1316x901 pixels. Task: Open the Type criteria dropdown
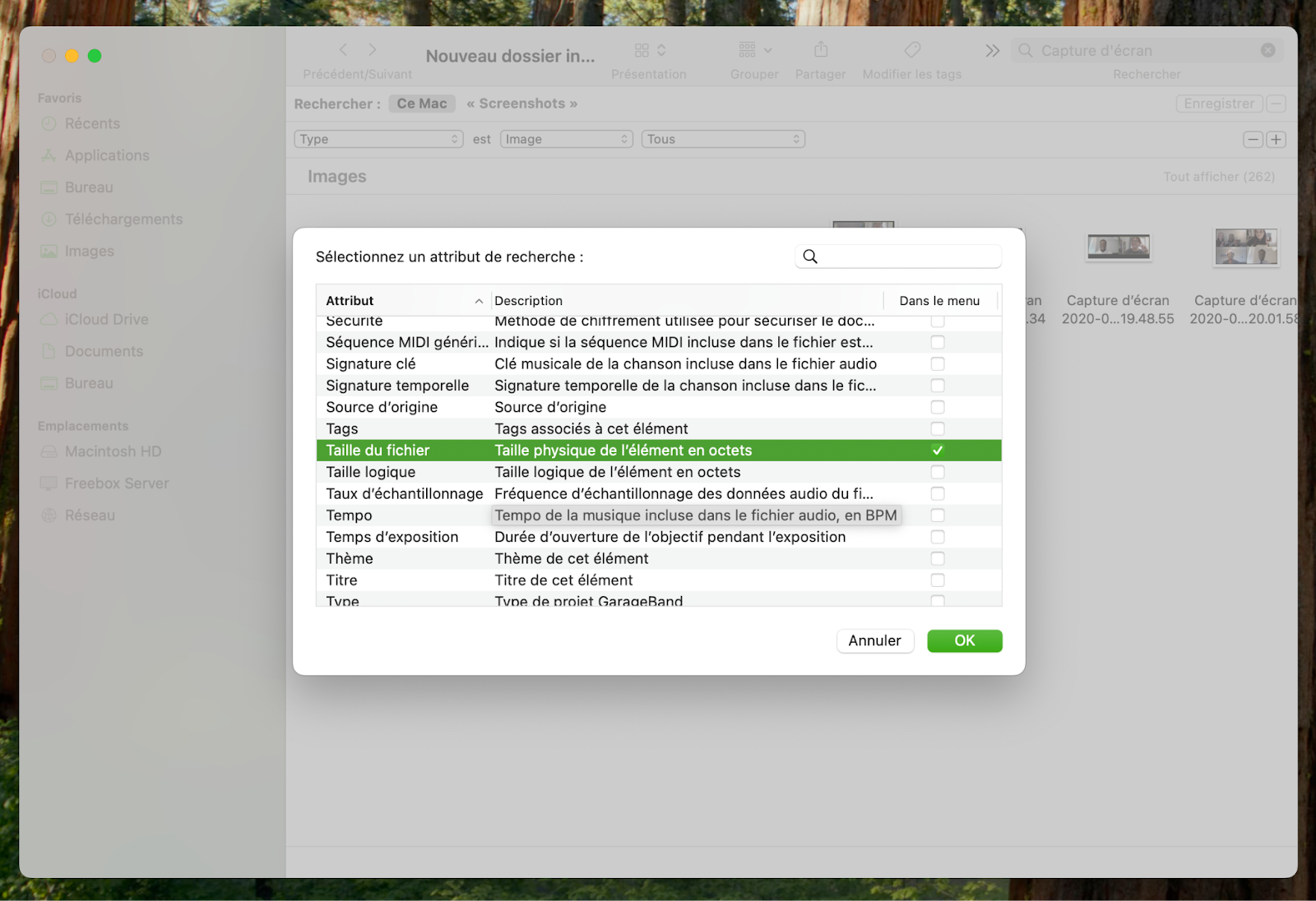(378, 139)
